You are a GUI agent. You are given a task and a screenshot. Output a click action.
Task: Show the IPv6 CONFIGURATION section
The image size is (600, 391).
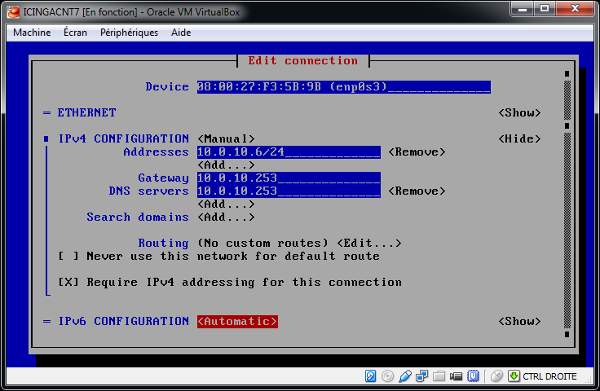pos(520,321)
